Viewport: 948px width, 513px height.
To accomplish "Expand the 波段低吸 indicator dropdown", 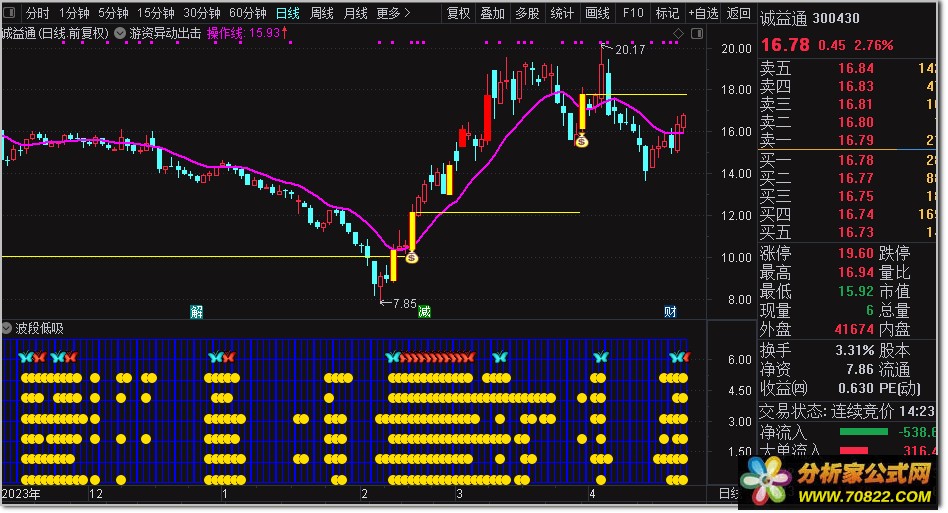I will (7, 328).
